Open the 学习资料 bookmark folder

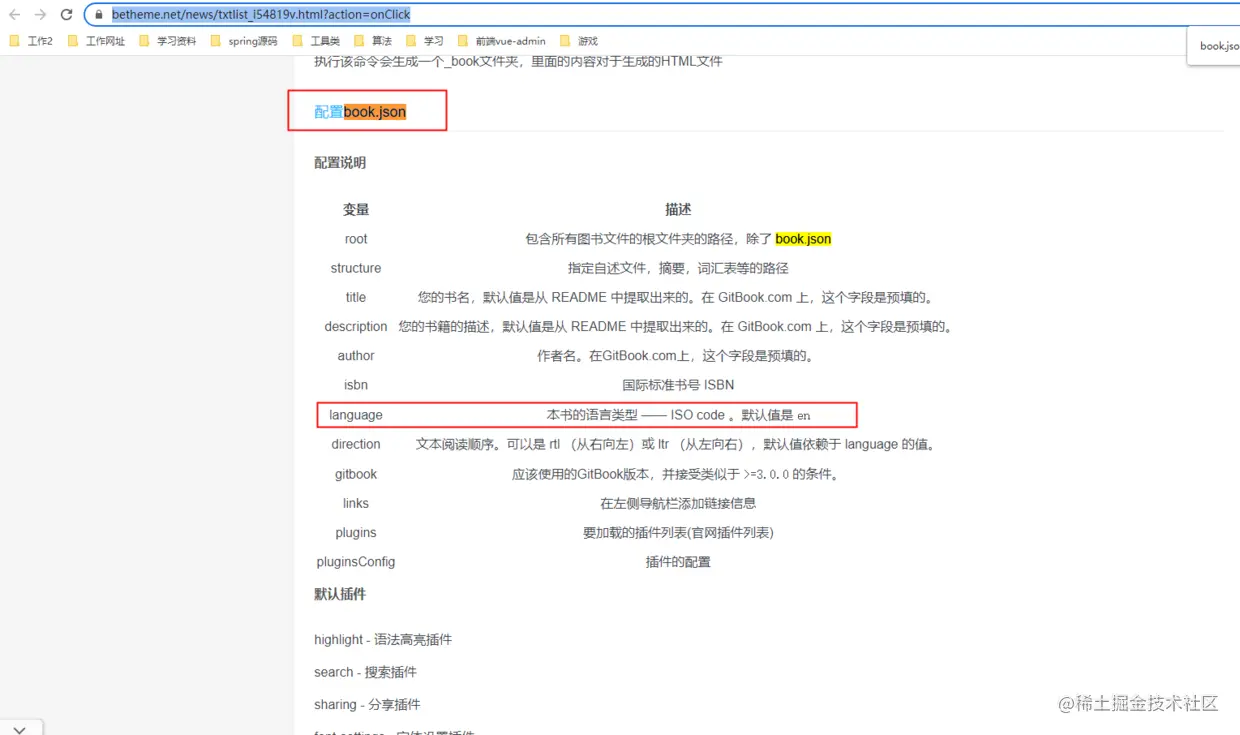coord(167,41)
